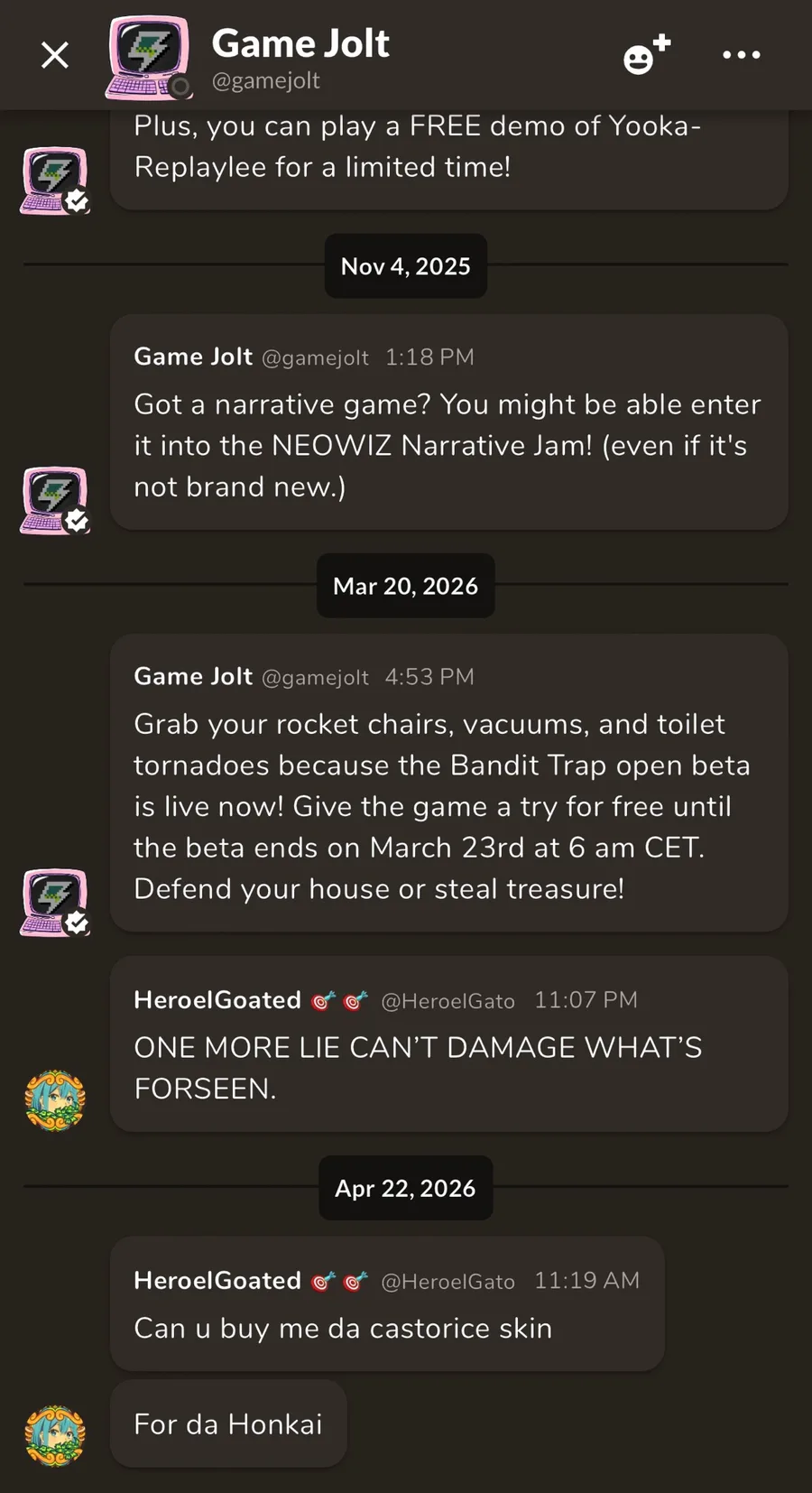
Task: Tap the @HeroelGato handle on 11:19 AM message
Action: pos(448,1281)
